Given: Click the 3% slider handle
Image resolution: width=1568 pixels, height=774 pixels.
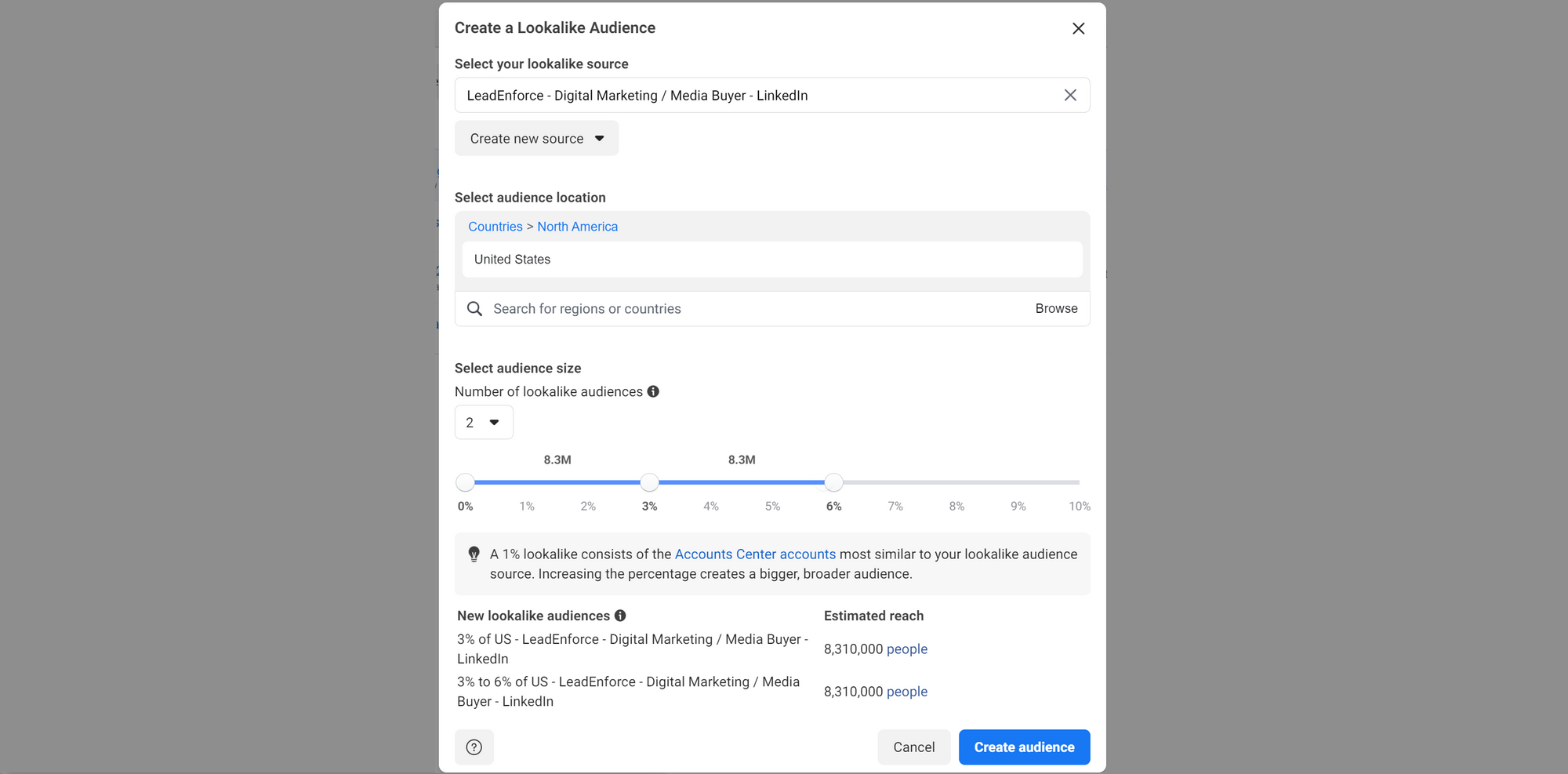Looking at the screenshot, I should [x=649, y=482].
